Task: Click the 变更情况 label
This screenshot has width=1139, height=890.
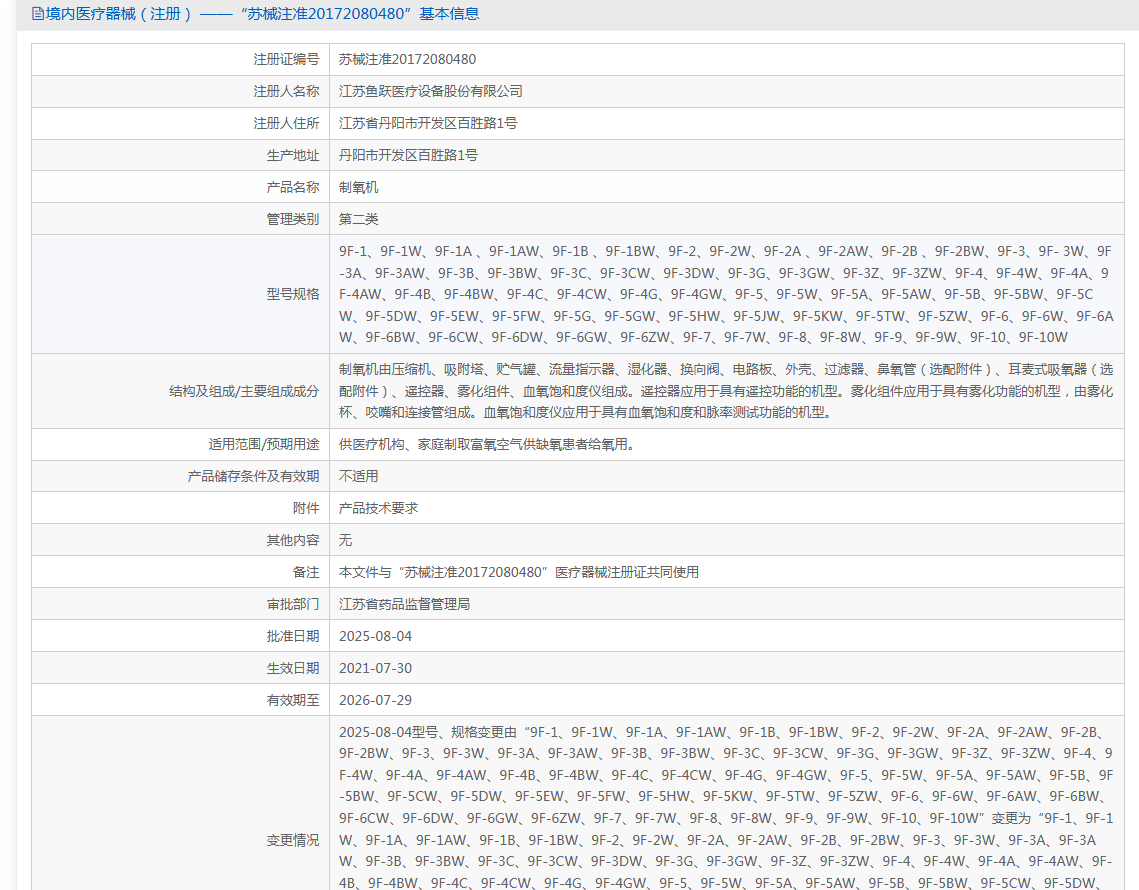Action: [293, 841]
